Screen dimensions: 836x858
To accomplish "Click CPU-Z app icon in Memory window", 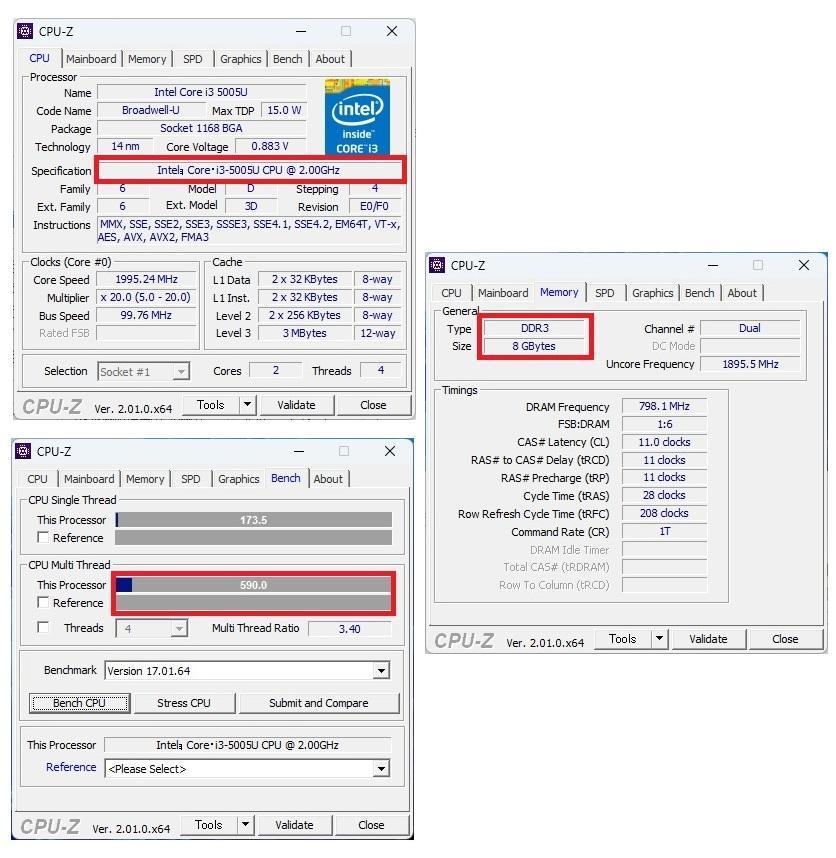I will [x=437, y=265].
